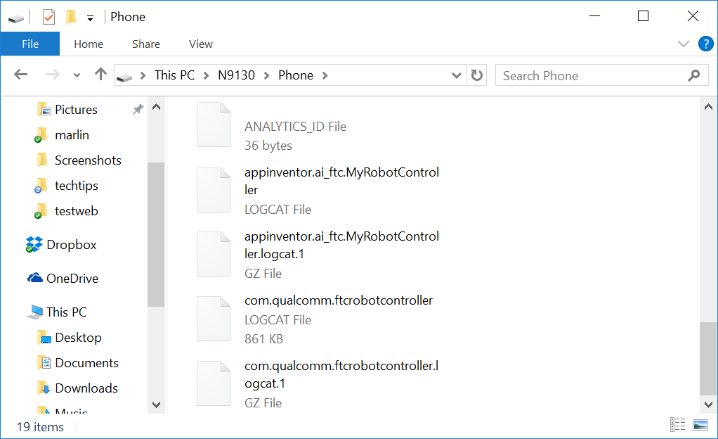718x439 pixels.
Task: Open Documents under This PC
Action: point(87,363)
